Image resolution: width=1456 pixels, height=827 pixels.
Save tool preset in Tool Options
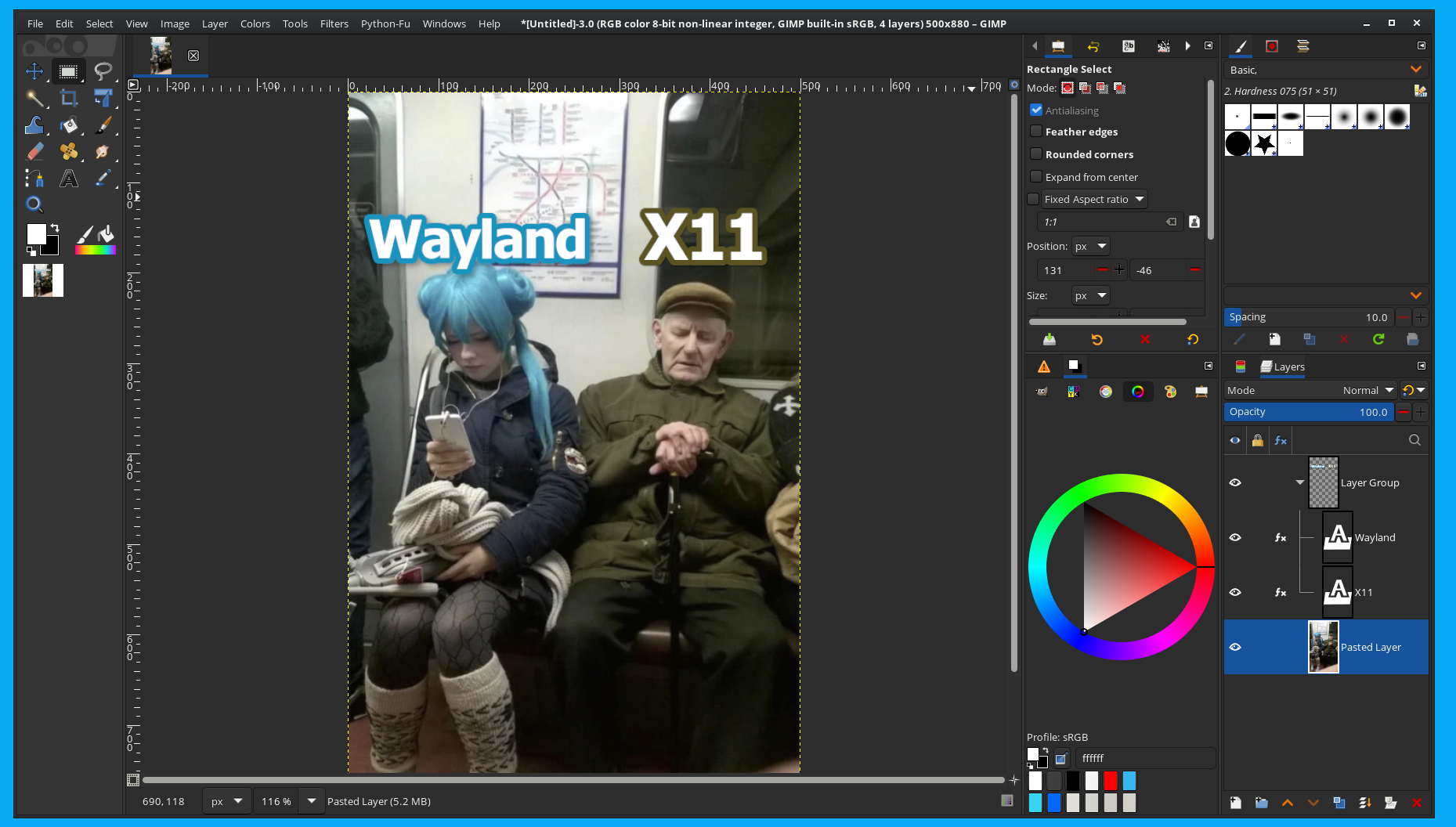(1050, 339)
